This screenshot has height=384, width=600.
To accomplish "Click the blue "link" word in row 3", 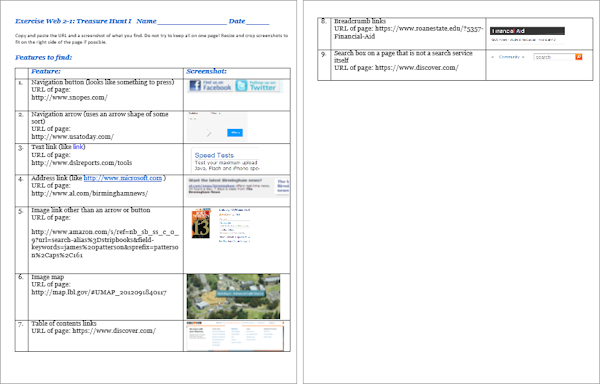I will (78, 147).
